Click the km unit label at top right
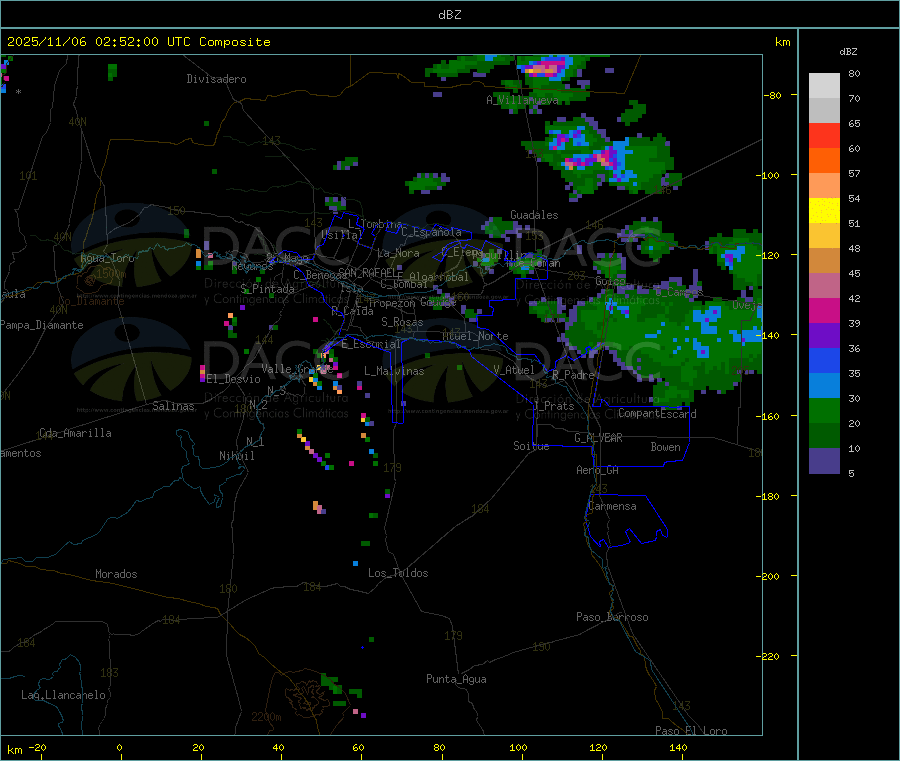 click(x=782, y=42)
